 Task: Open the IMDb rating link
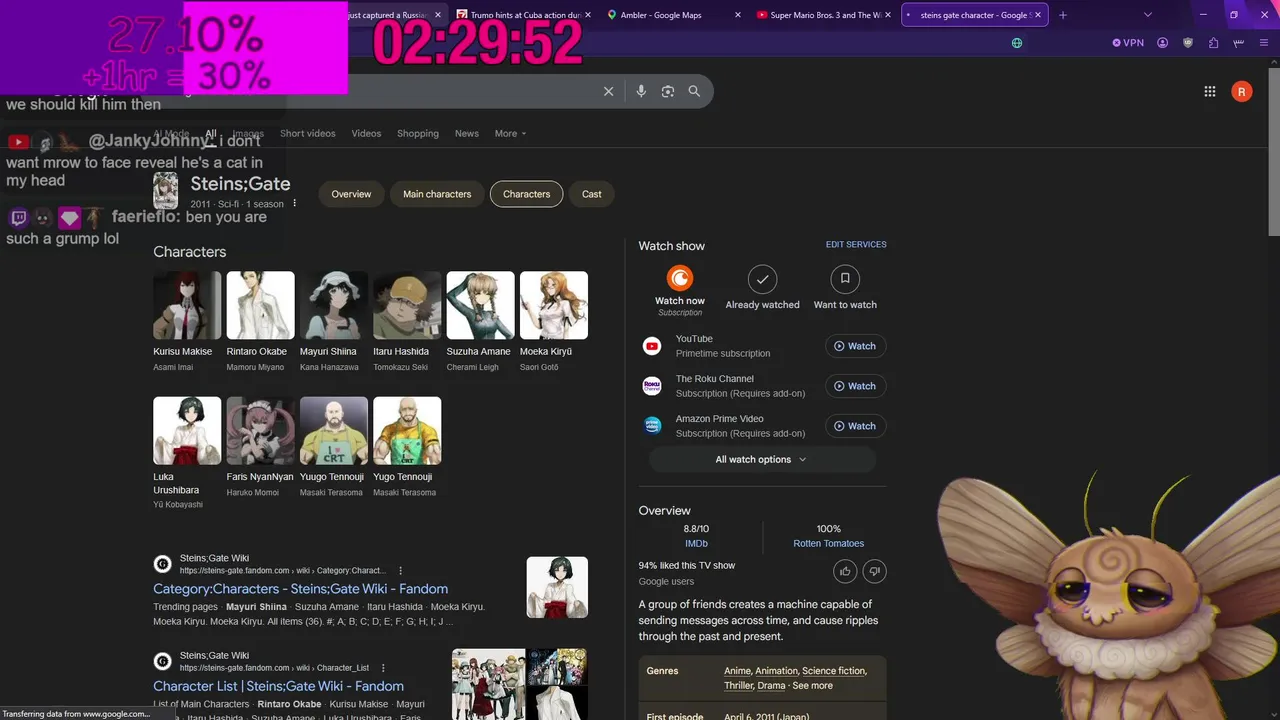696,543
